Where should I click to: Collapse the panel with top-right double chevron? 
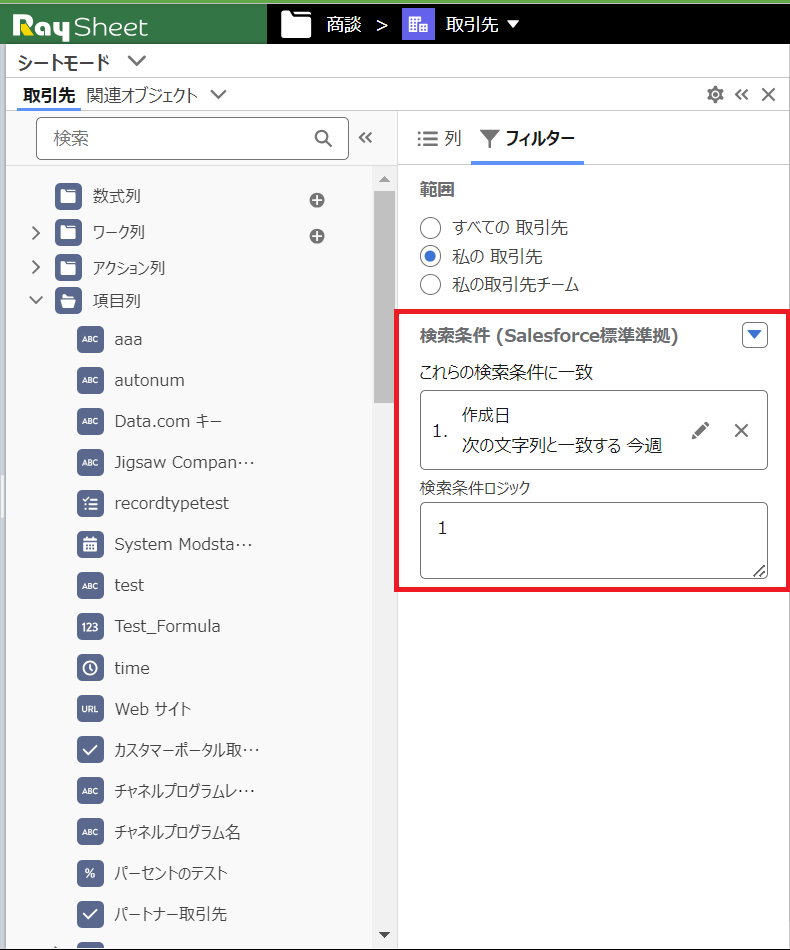tap(742, 95)
